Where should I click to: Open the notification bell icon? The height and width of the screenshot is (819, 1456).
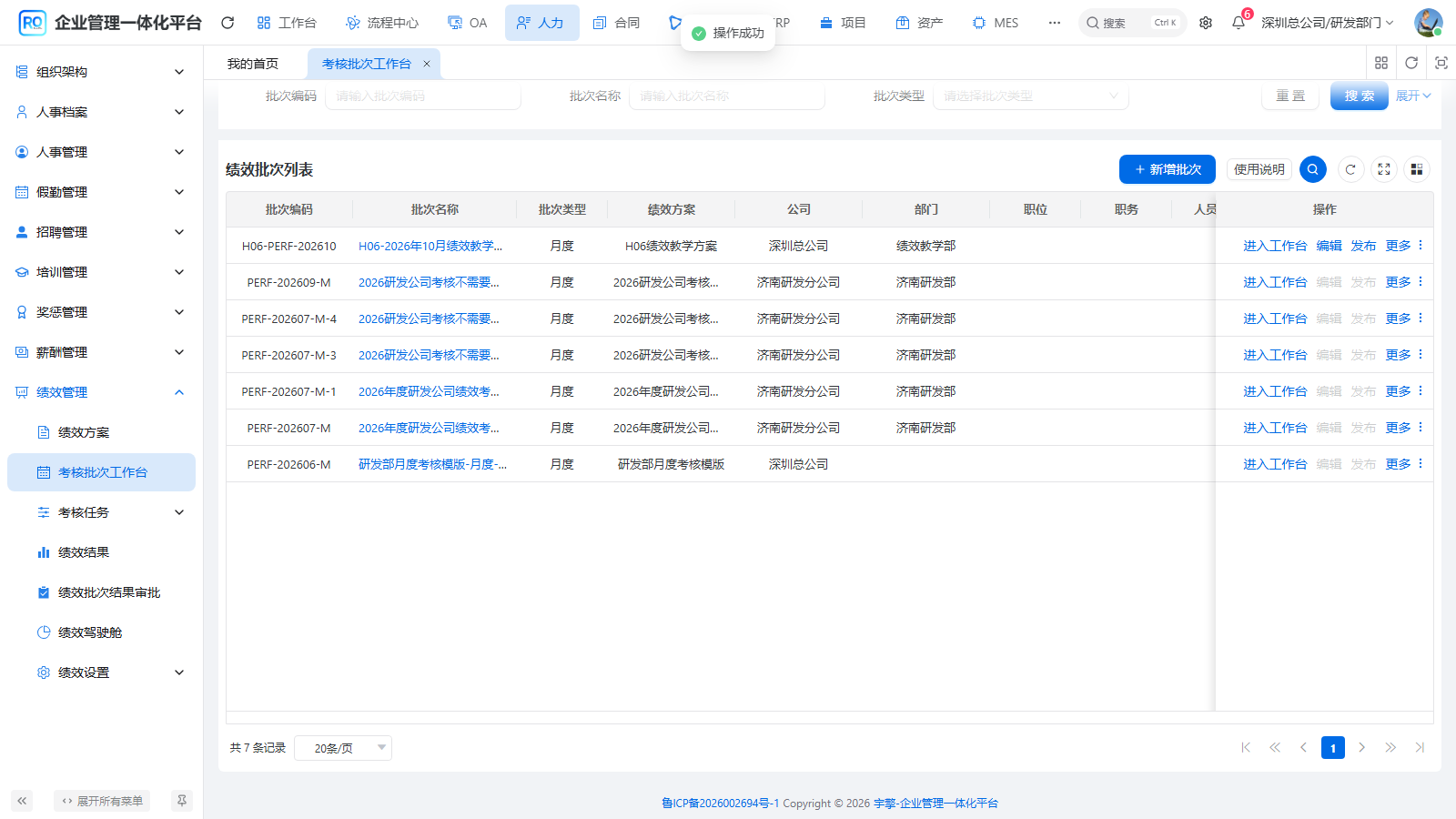(x=1239, y=23)
